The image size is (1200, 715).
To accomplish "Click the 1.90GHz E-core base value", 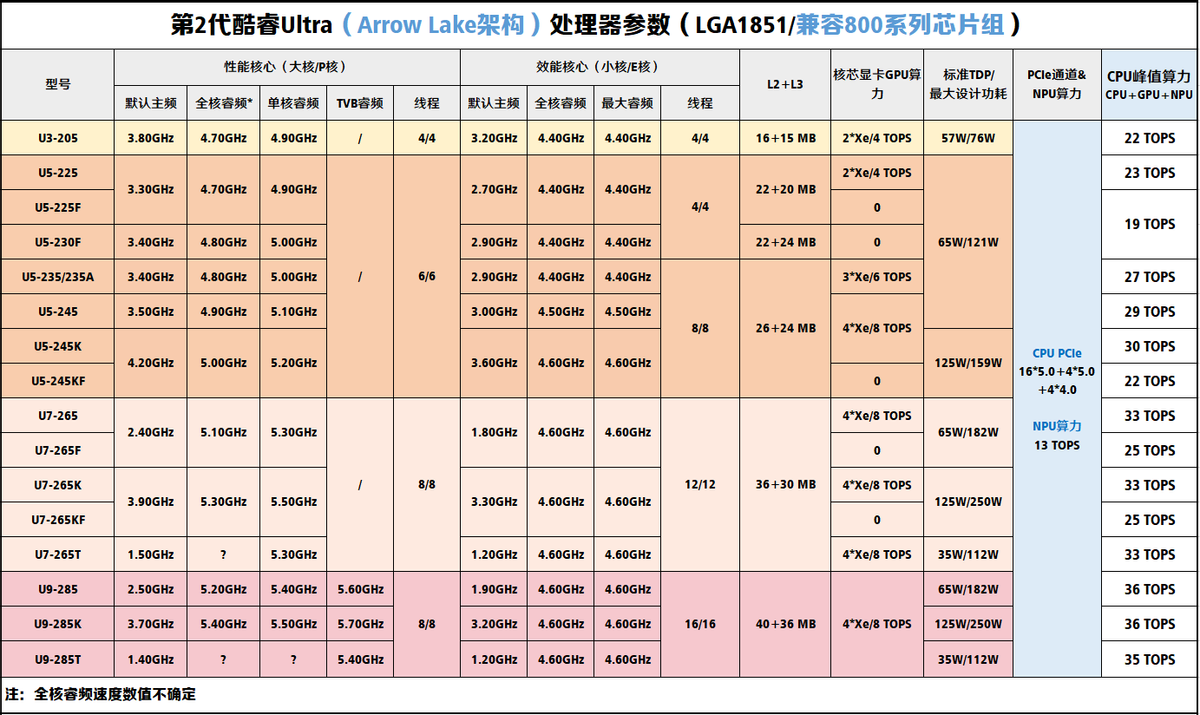I will [x=493, y=589].
